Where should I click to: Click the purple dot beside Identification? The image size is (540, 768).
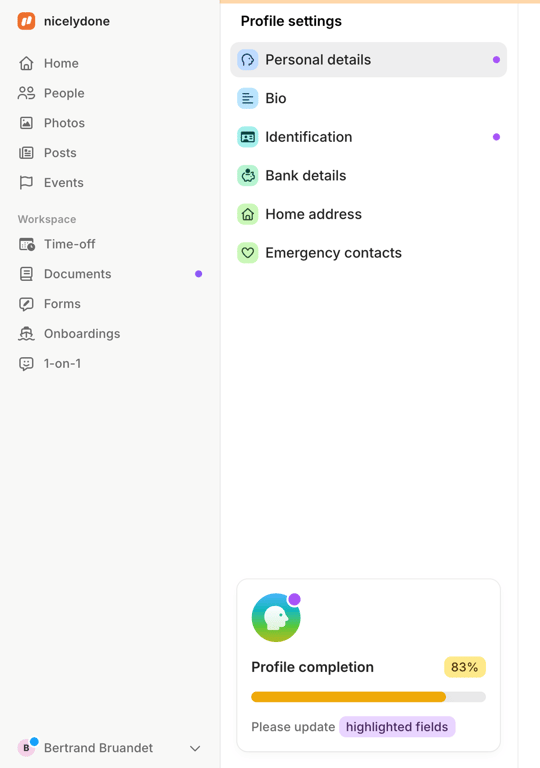(x=496, y=137)
